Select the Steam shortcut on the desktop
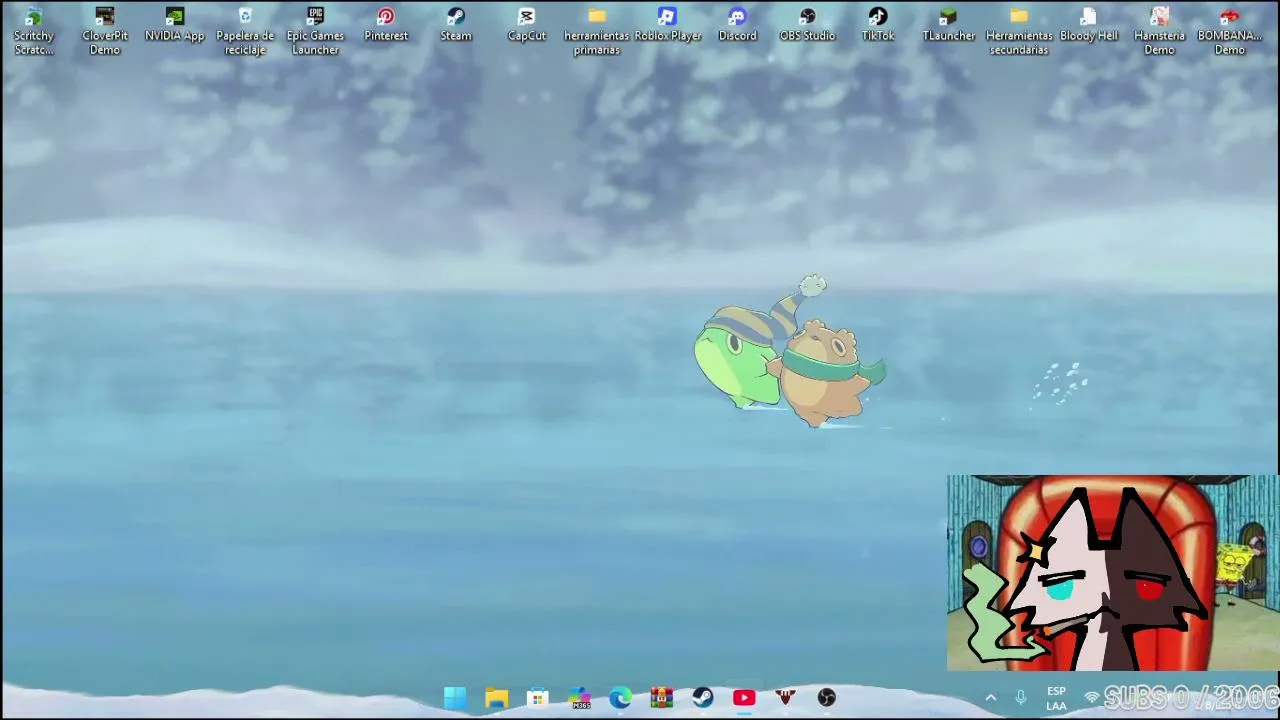This screenshot has height=720, width=1280. [x=456, y=25]
